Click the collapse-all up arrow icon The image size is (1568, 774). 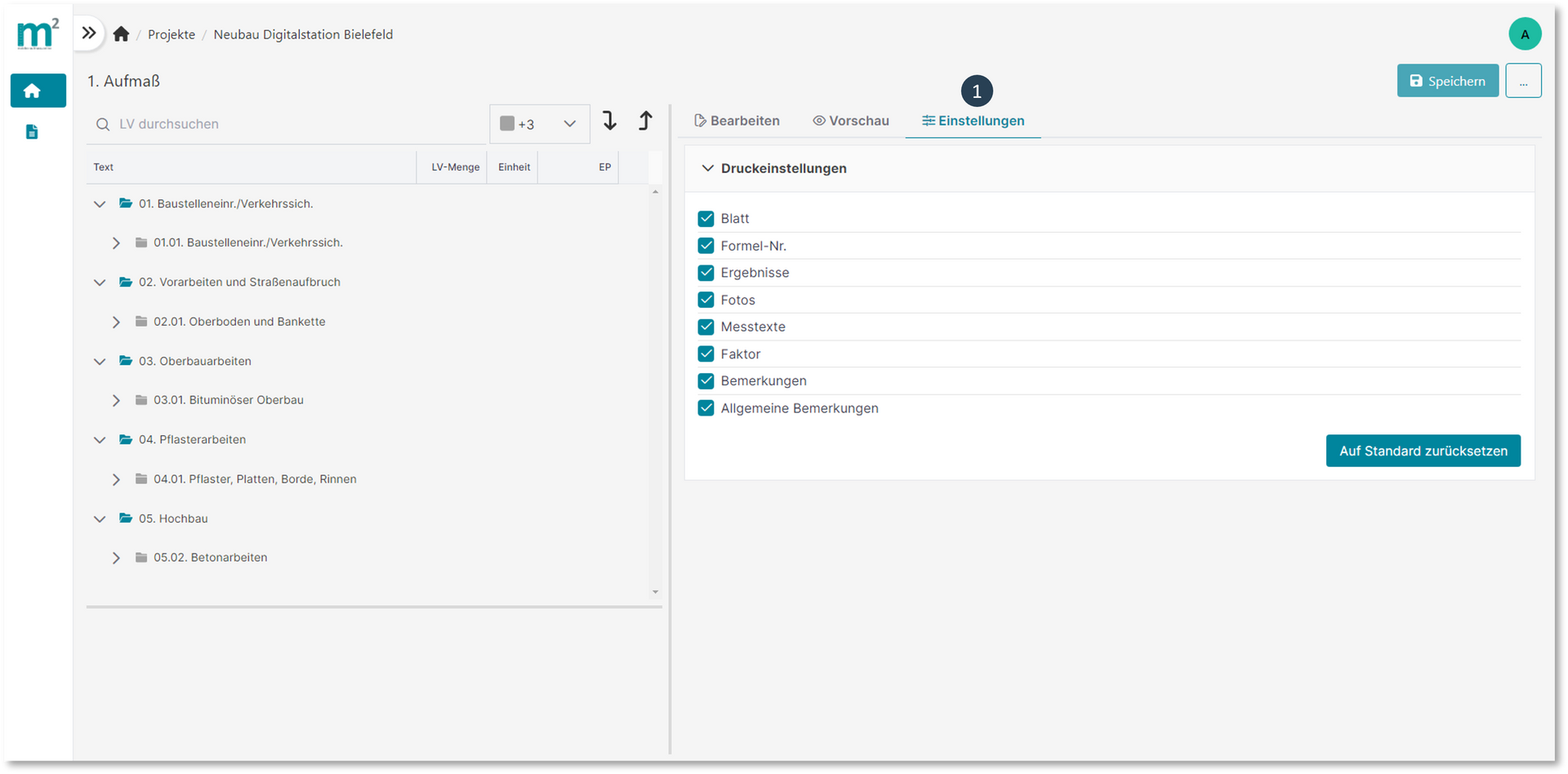pyautogui.click(x=645, y=121)
